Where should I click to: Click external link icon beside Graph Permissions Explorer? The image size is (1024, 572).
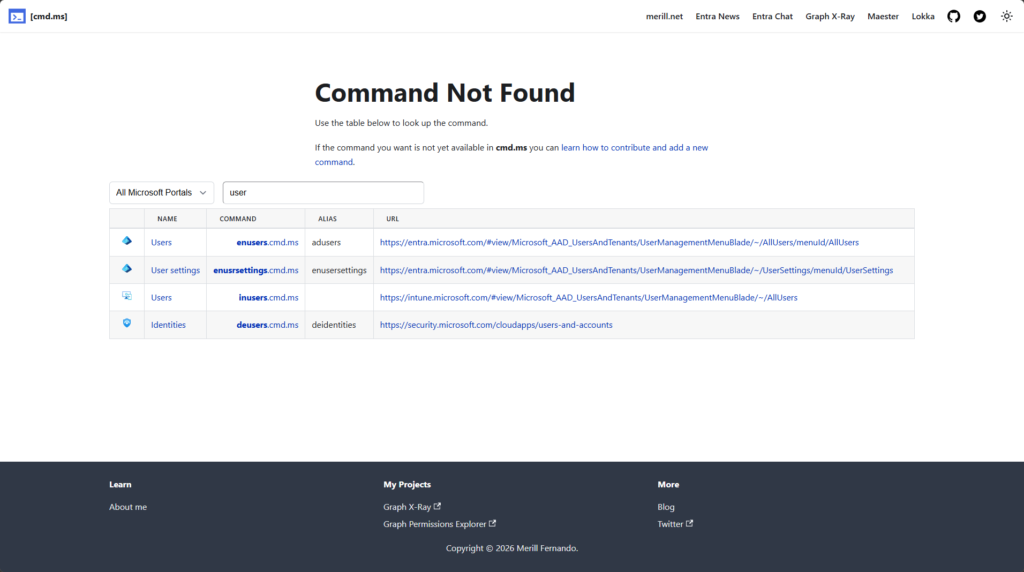coord(492,523)
